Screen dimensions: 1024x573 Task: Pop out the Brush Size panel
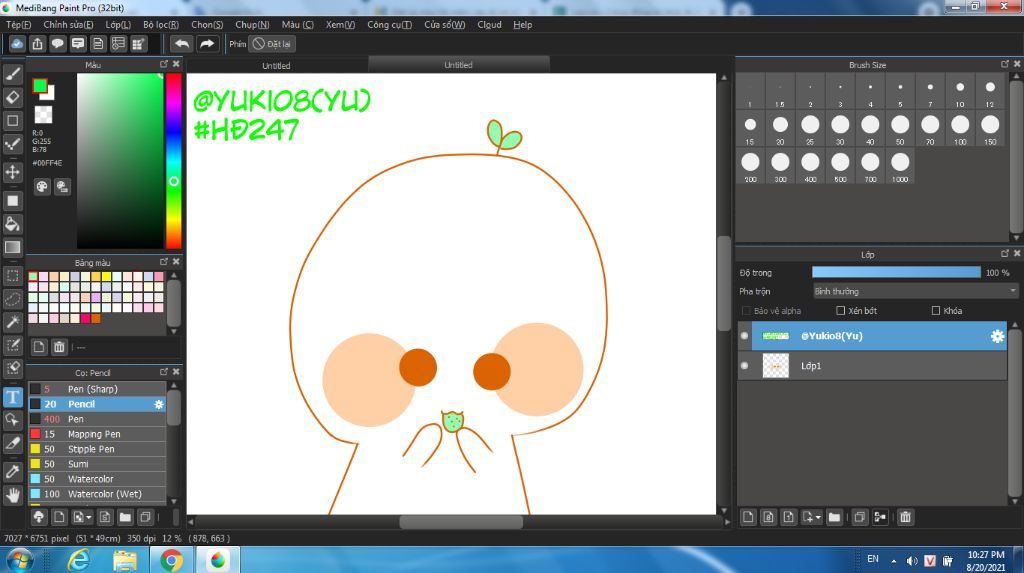pyautogui.click(x=1005, y=64)
